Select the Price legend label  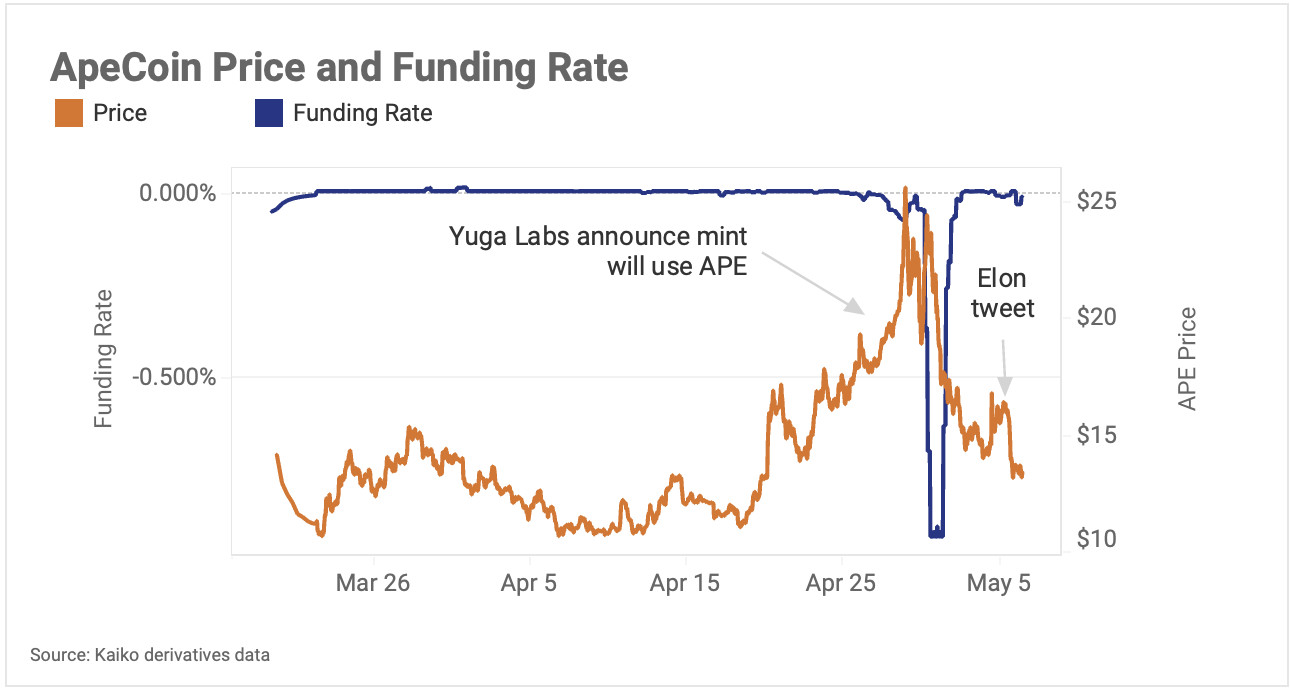(120, 113)
